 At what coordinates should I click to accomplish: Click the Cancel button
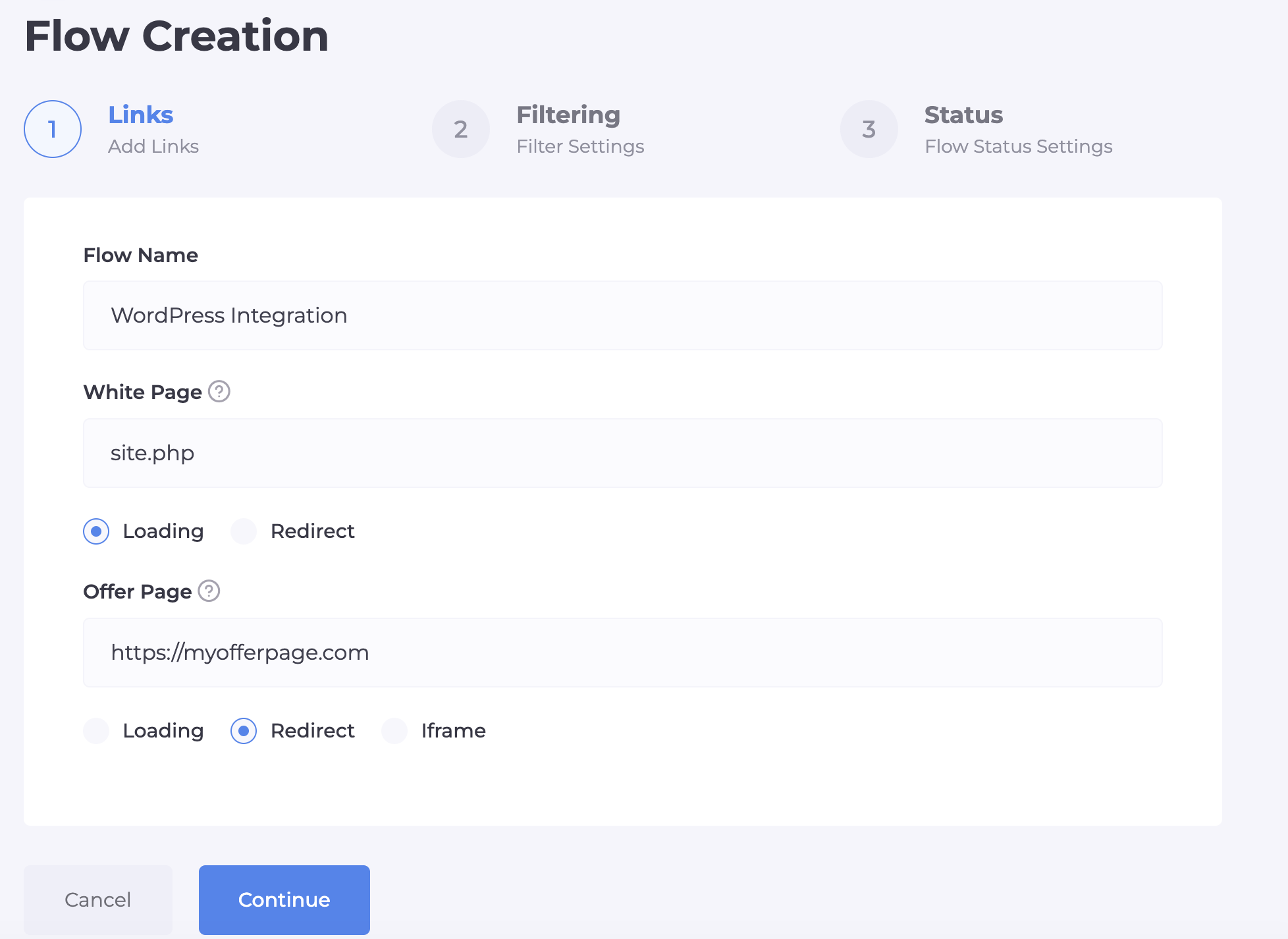pos(98,899)
